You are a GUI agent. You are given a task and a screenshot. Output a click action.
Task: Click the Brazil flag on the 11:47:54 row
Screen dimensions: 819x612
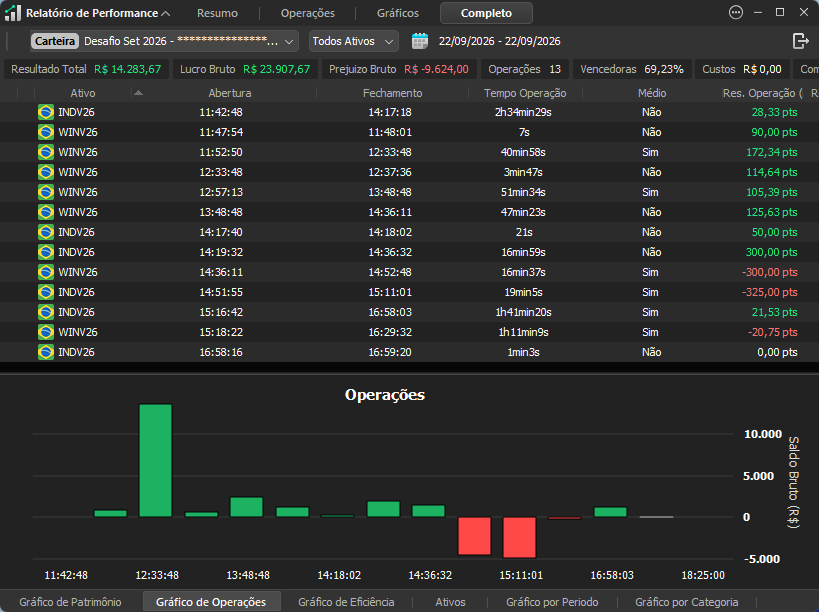click(46, 132)
